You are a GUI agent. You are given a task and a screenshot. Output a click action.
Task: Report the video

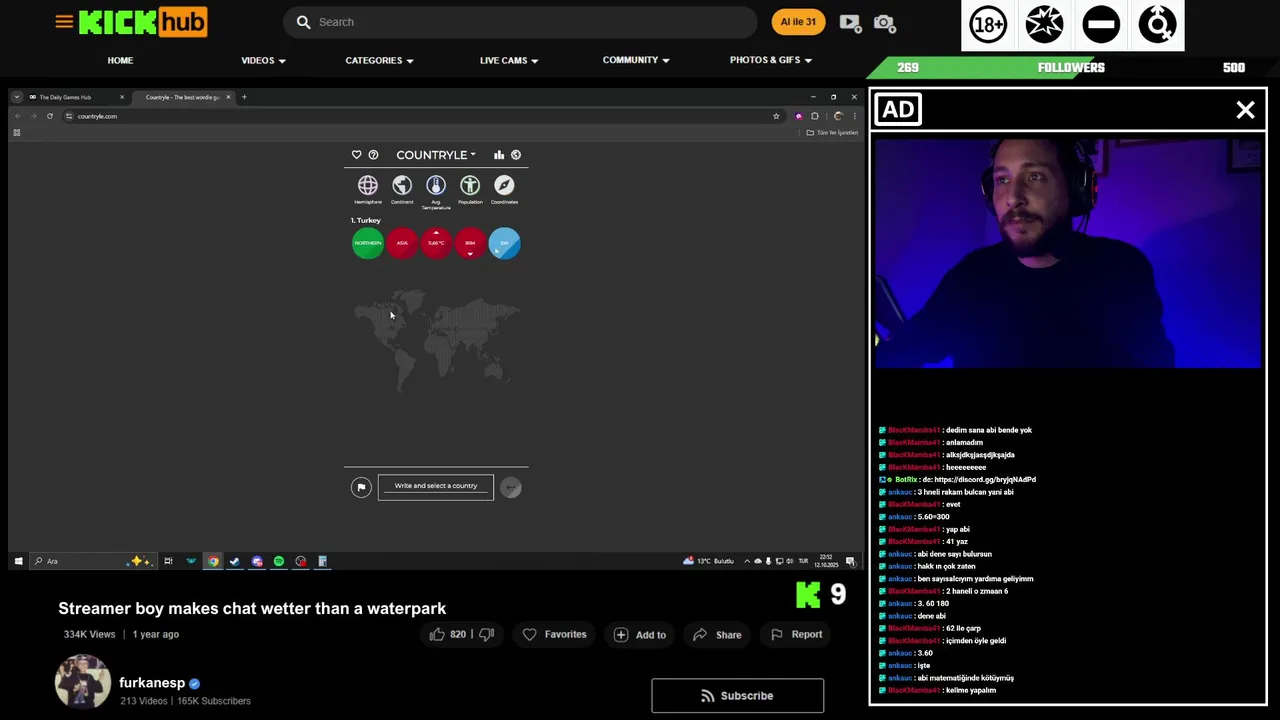coord(796,634)
